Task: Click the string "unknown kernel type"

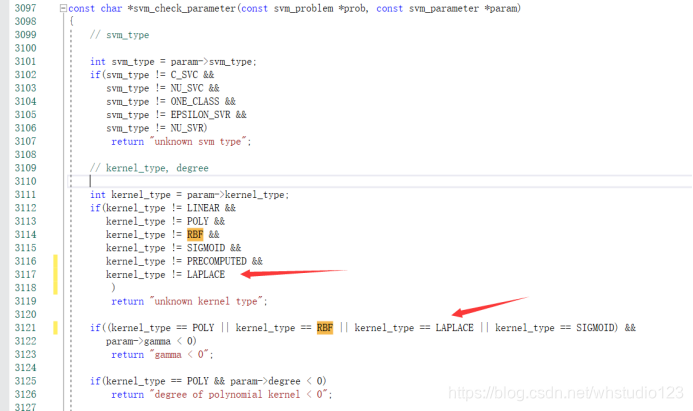Action: (206, 301)
